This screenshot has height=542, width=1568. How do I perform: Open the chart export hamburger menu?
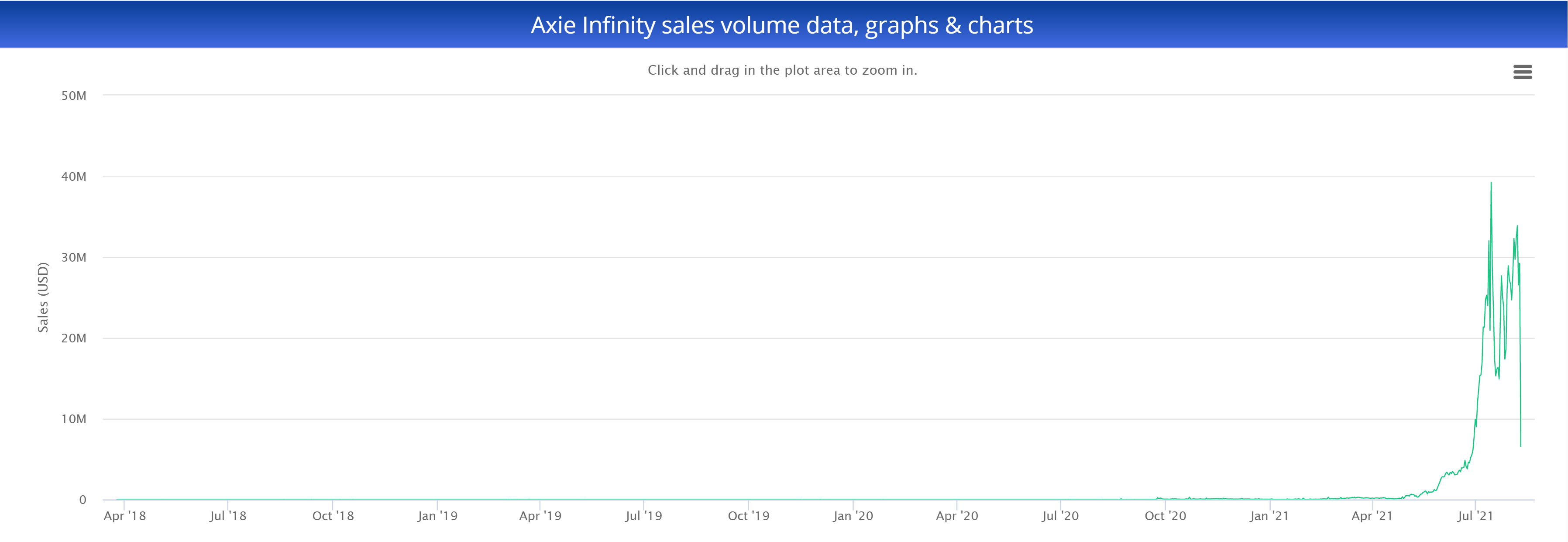point(1523,72)
